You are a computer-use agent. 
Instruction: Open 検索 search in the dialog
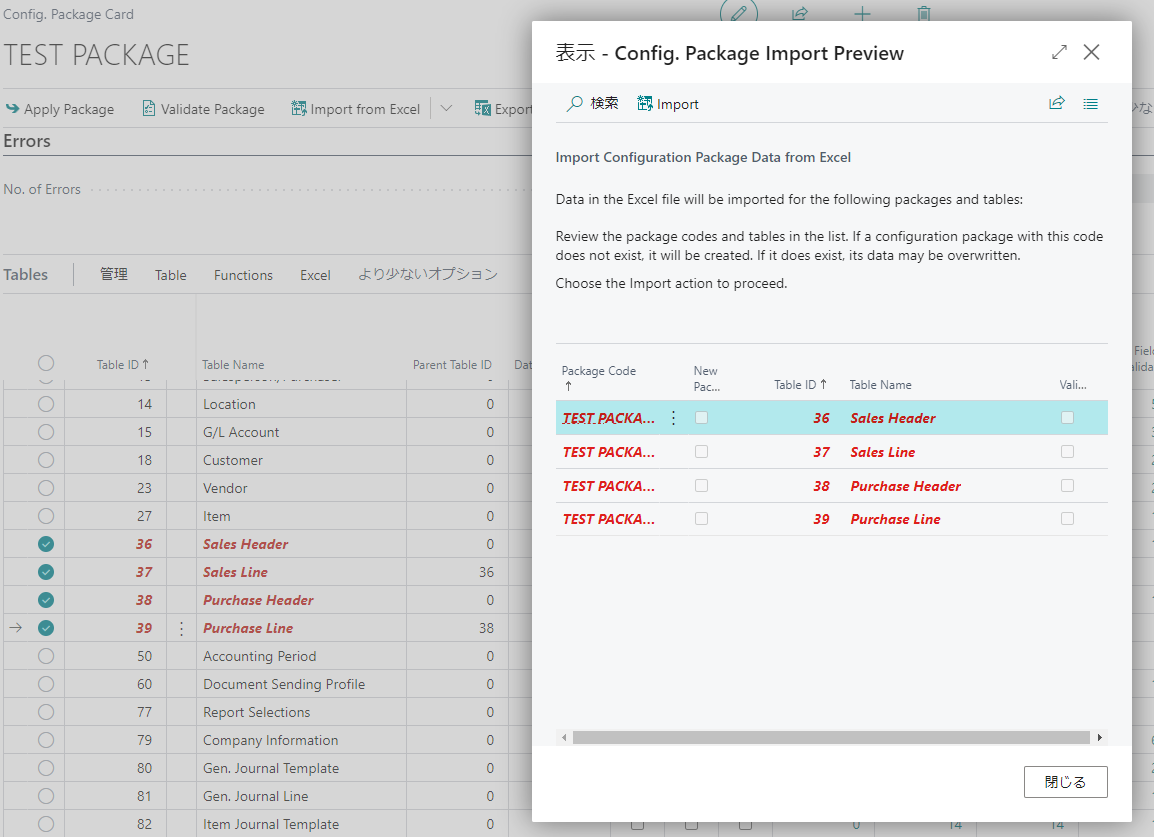(x=592, y=103)
